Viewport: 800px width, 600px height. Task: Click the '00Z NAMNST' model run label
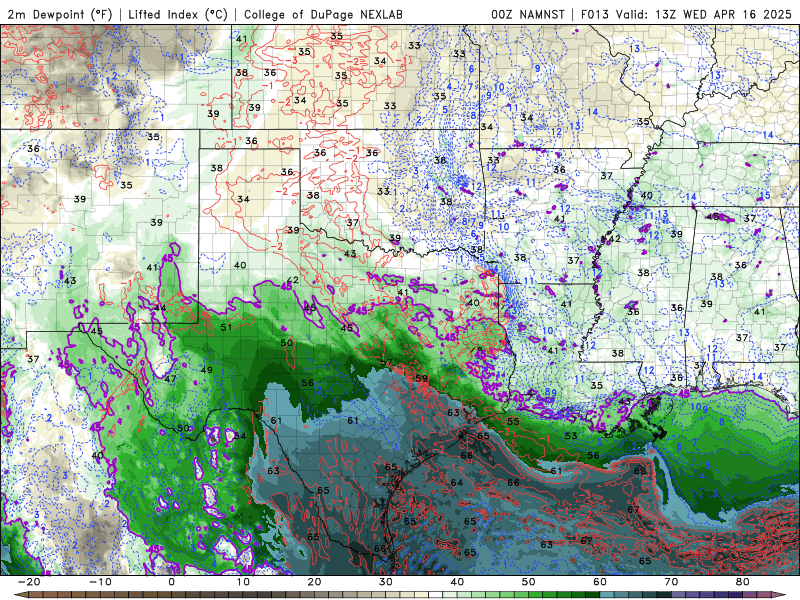(528, 14)
